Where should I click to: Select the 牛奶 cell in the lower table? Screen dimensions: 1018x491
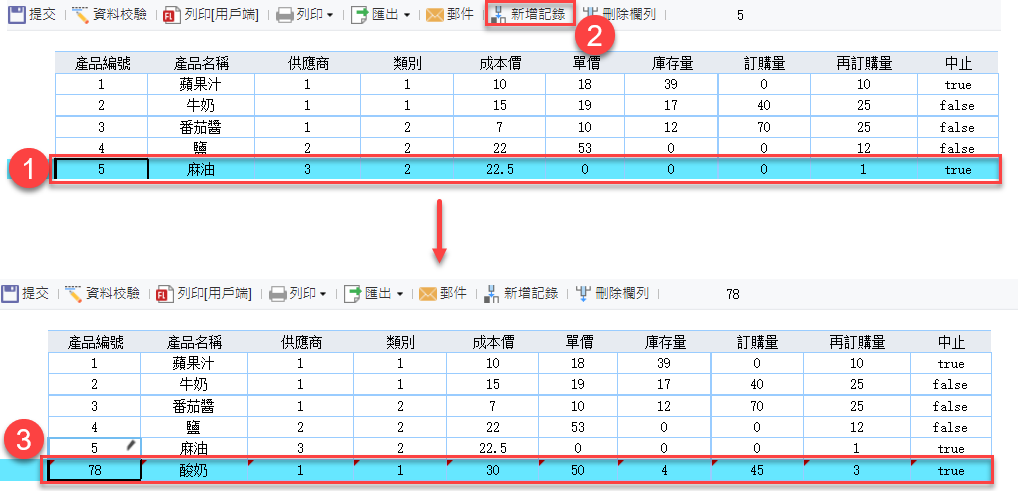coord(194,384)
